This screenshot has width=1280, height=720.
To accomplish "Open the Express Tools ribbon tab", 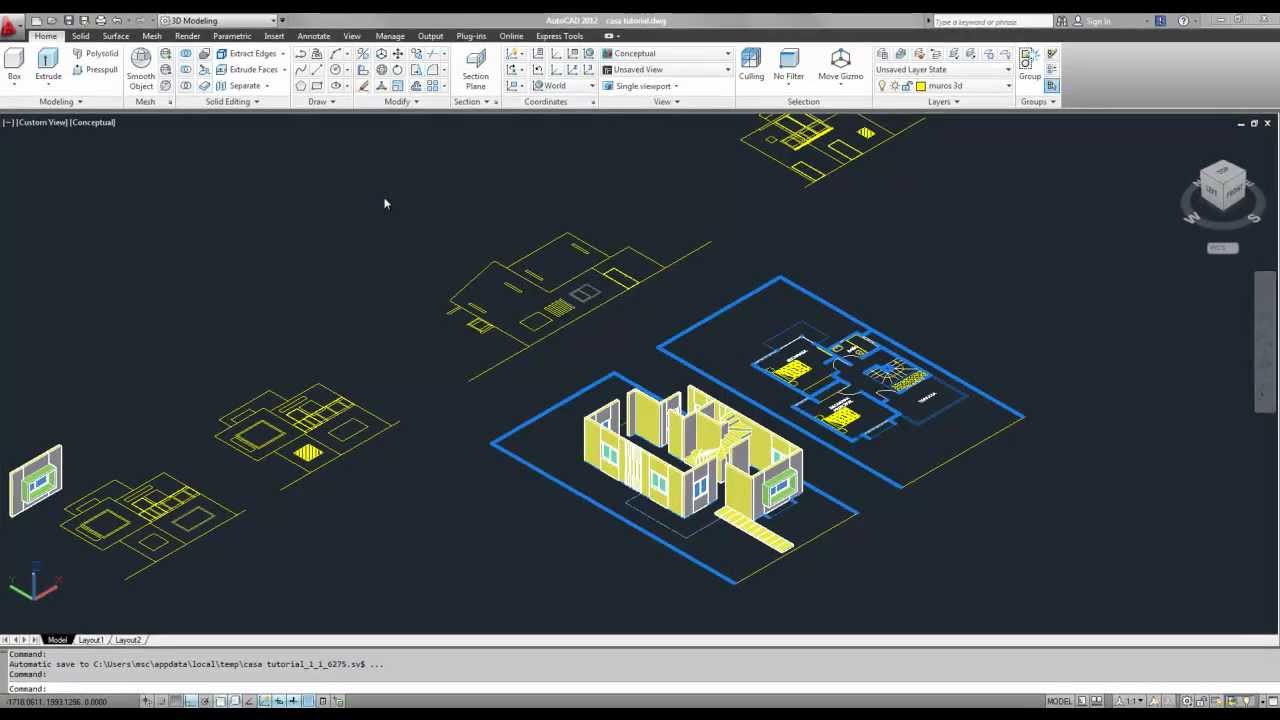I will coord(559,36).
